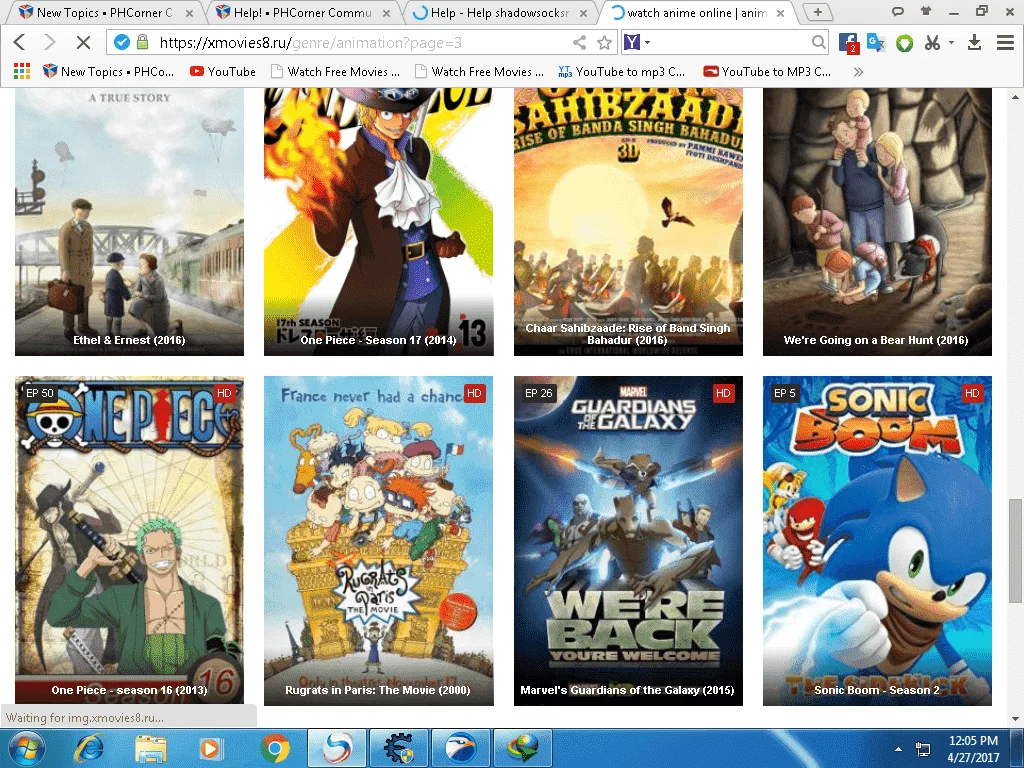The image size is (1024, 768).
Task: Expand the dropdown next to scissors icon
Action: coord(952,42)
